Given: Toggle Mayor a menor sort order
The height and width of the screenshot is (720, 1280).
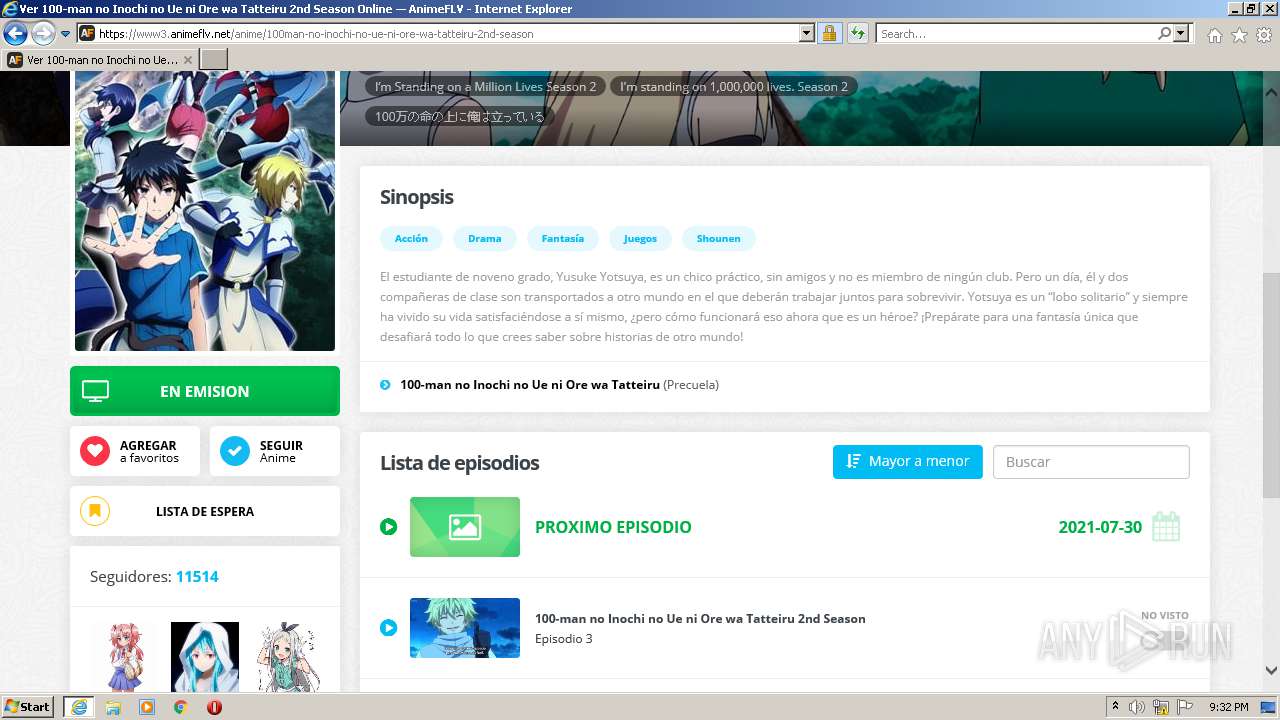Looking at the screenshot, I should 908,461.
